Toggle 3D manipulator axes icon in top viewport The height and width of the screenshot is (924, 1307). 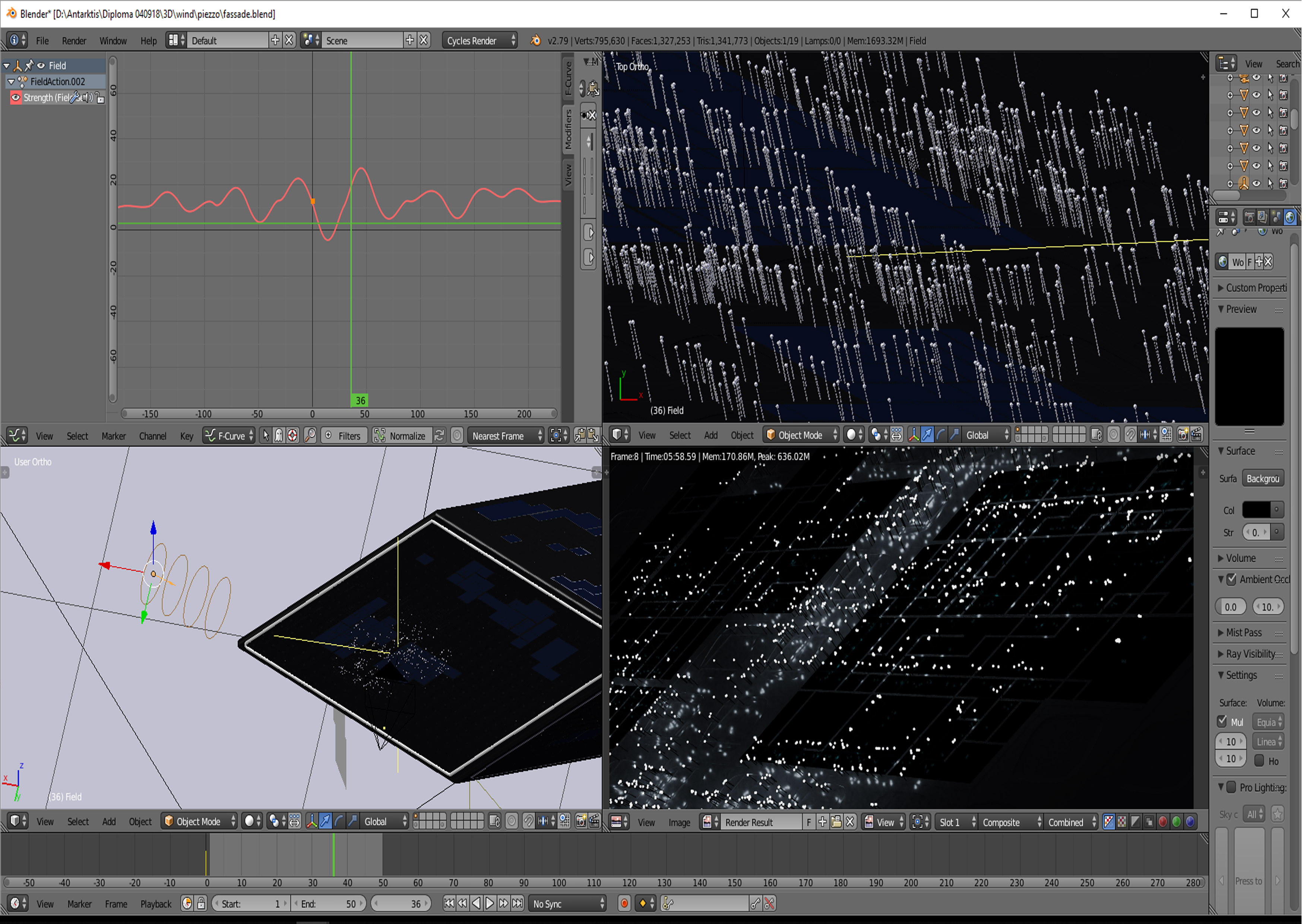pyautogui.click(x=914, y=436)
